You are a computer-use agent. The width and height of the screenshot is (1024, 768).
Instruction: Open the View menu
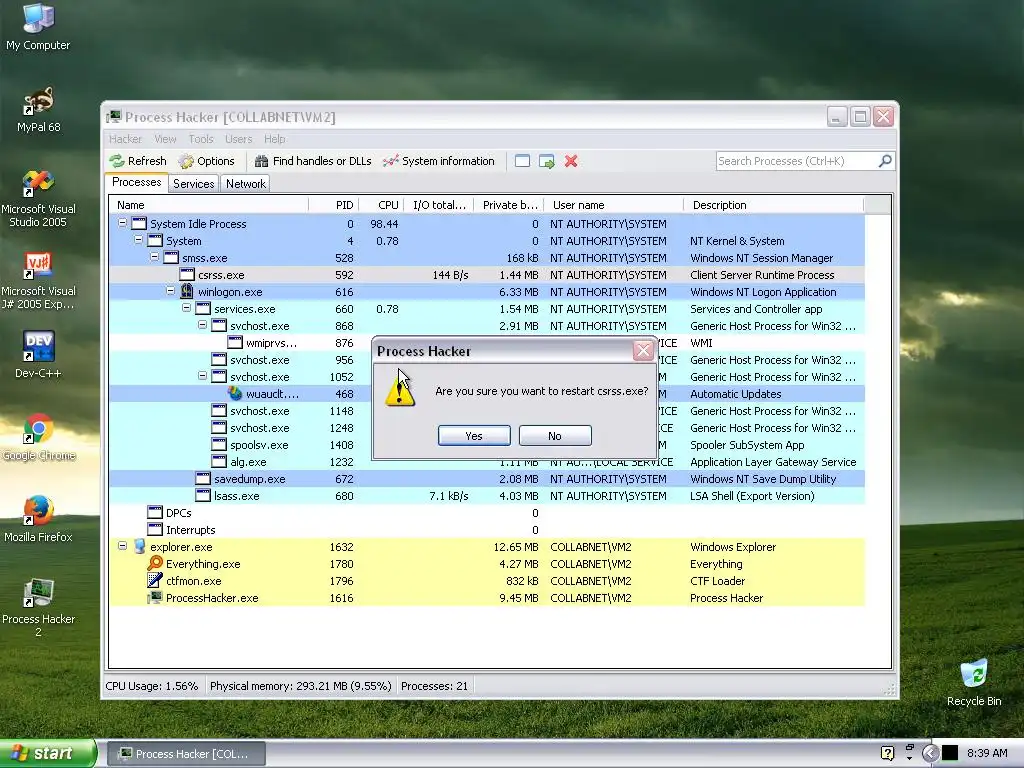tap(165, 139)
